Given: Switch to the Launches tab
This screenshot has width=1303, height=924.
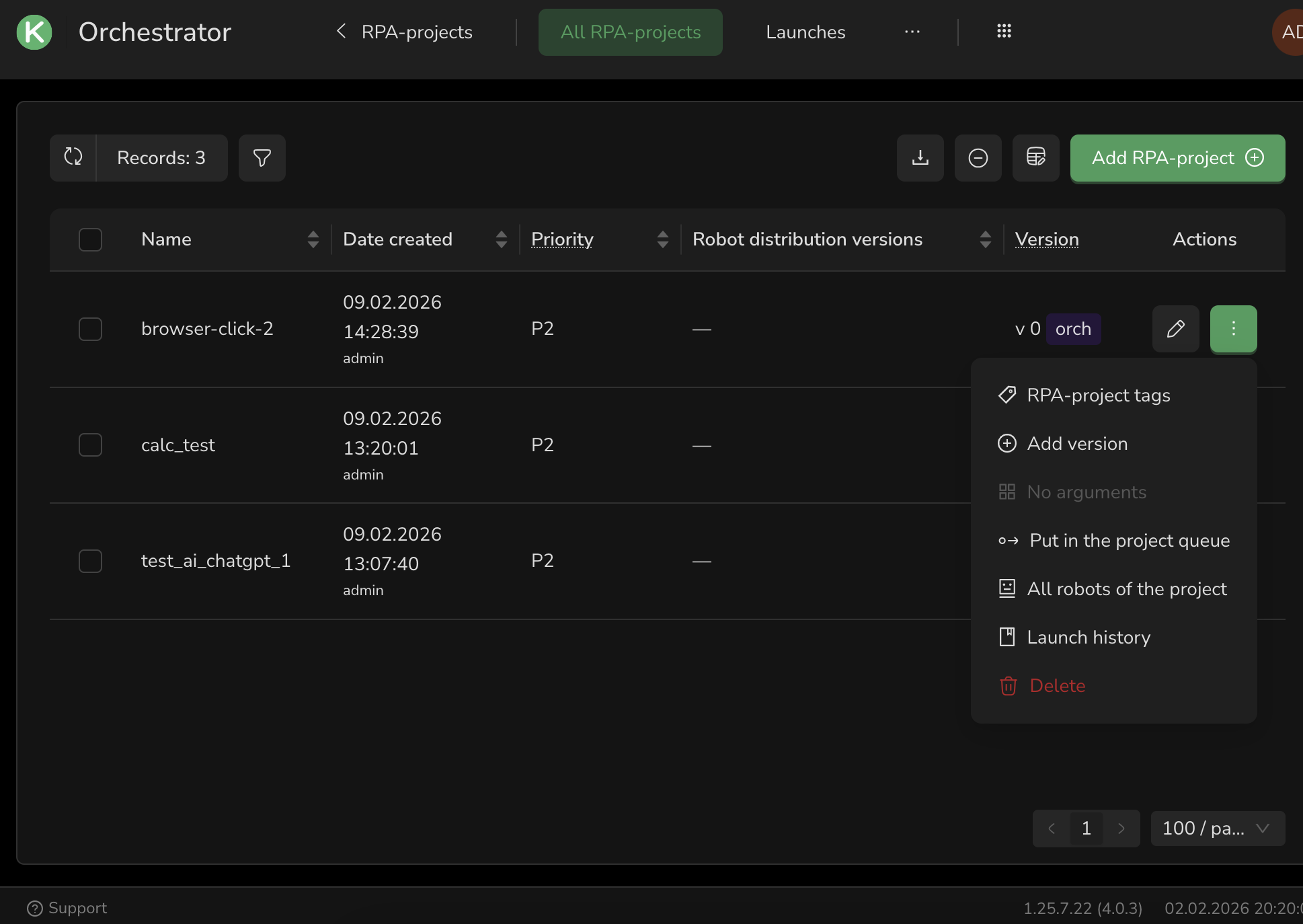Looking at the screenshot, I should (x=805, y=32).
